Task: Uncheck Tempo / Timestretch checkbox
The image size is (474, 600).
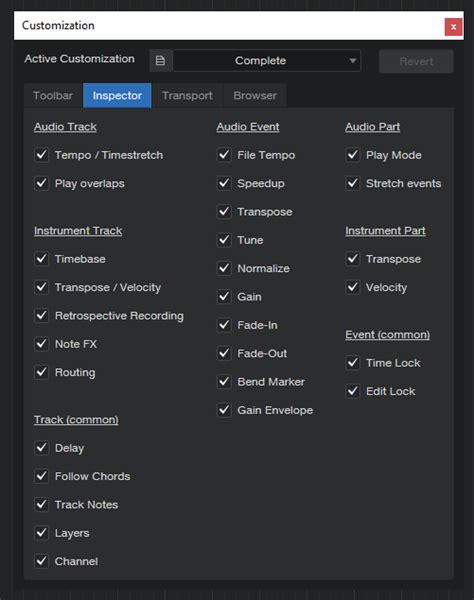Action: point(42,155)
